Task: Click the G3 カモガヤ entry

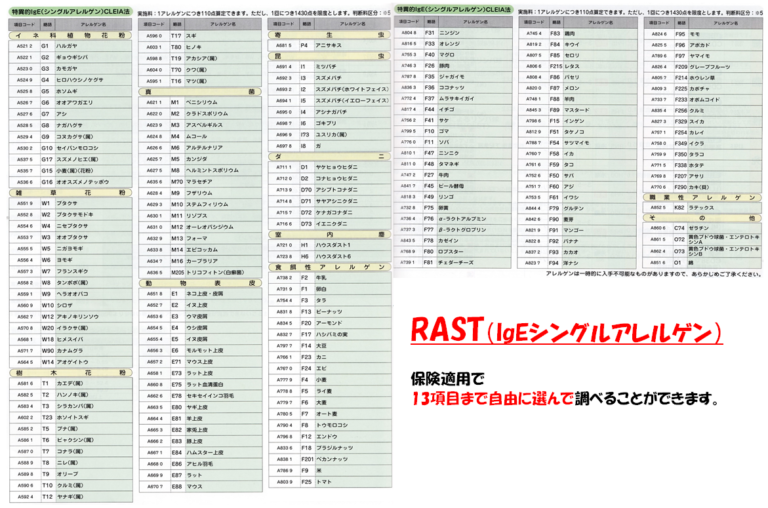Action: click(x=71, y=69)
